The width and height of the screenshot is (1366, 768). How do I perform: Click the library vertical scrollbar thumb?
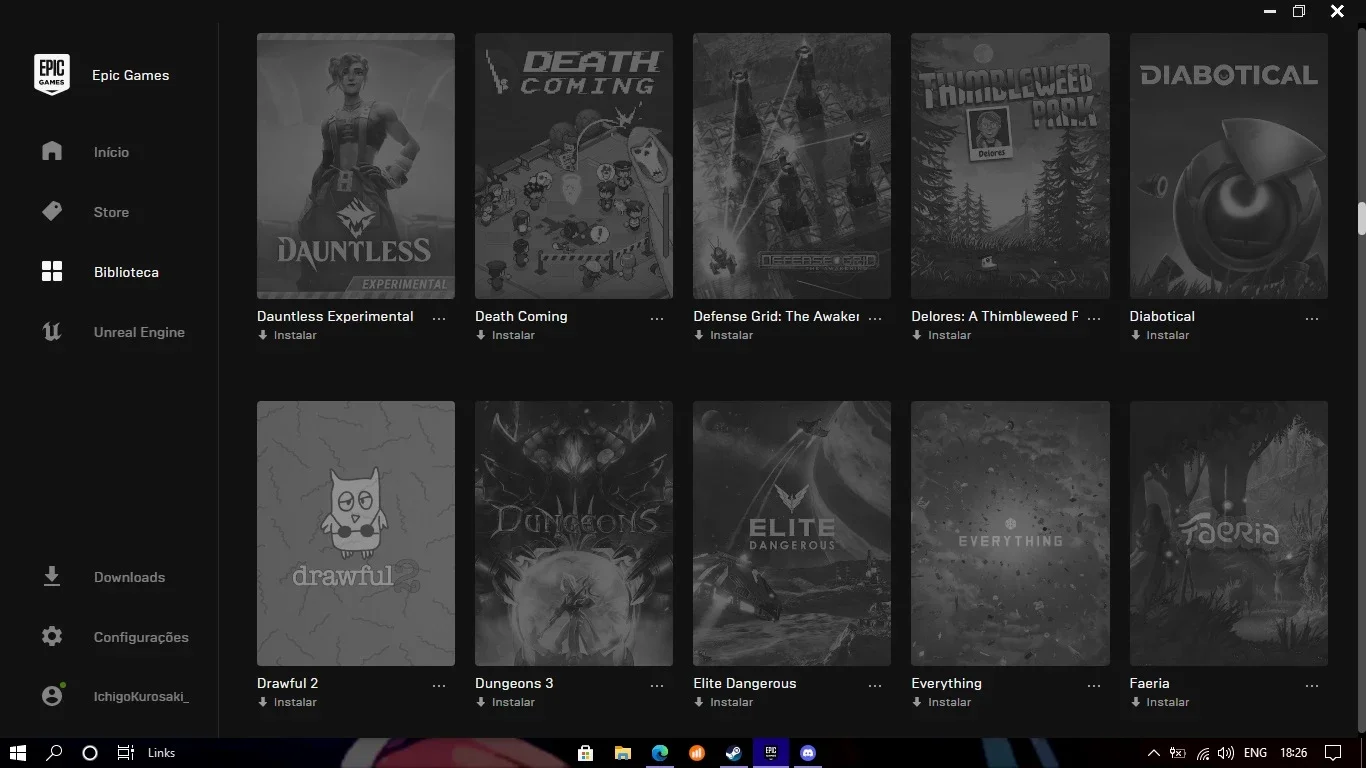click(x=1361, y=219)
